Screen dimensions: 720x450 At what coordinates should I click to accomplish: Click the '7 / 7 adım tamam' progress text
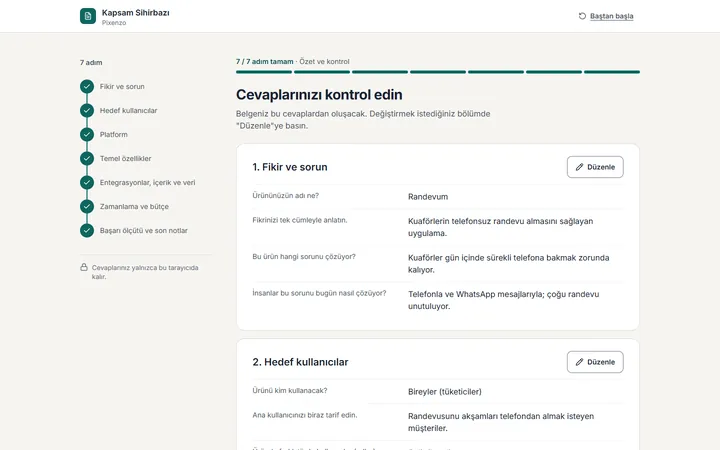pyautogui.click(x=264, y=62)
